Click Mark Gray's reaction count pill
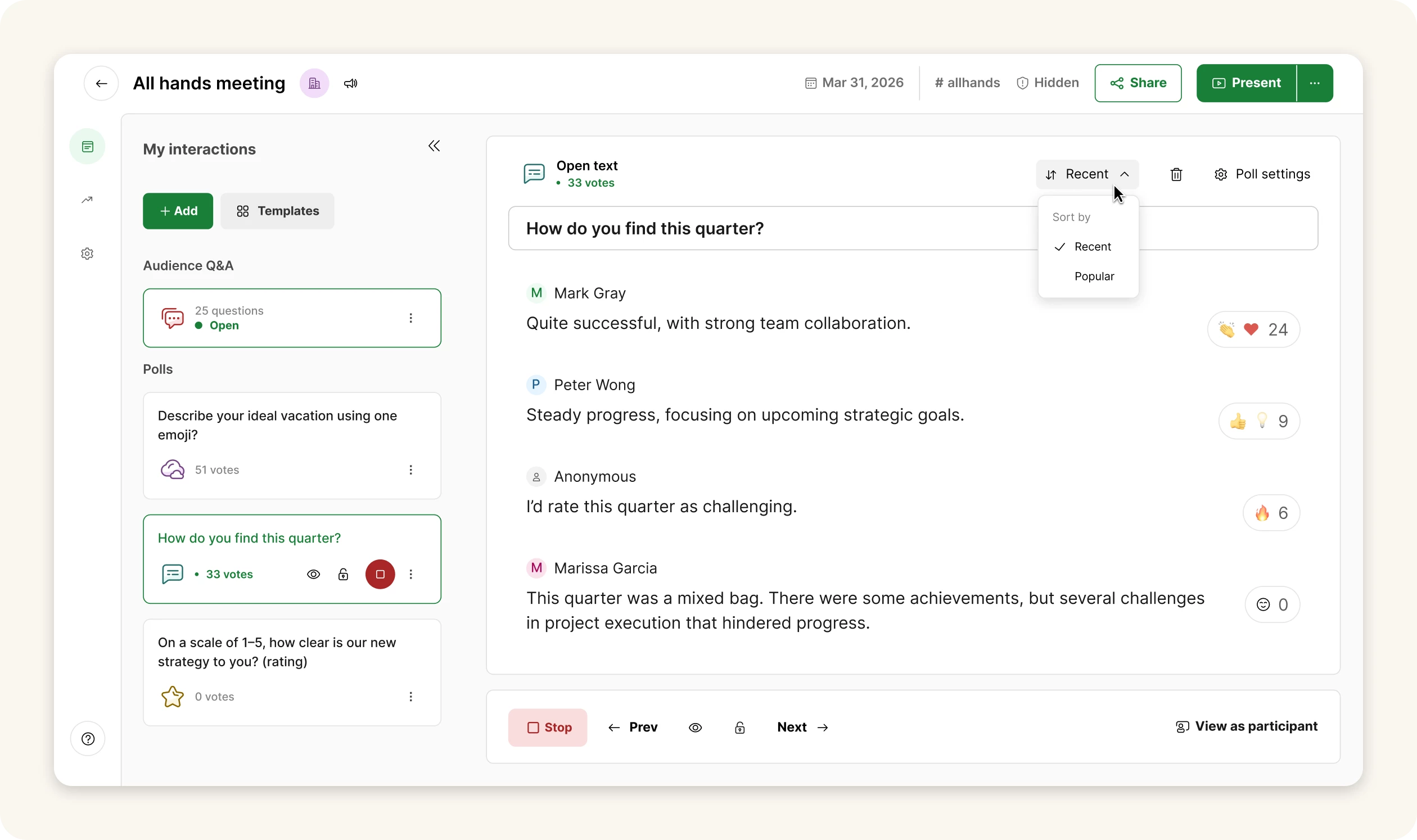The width and height of the screenshot is (1417, 840). [1253, 329]
